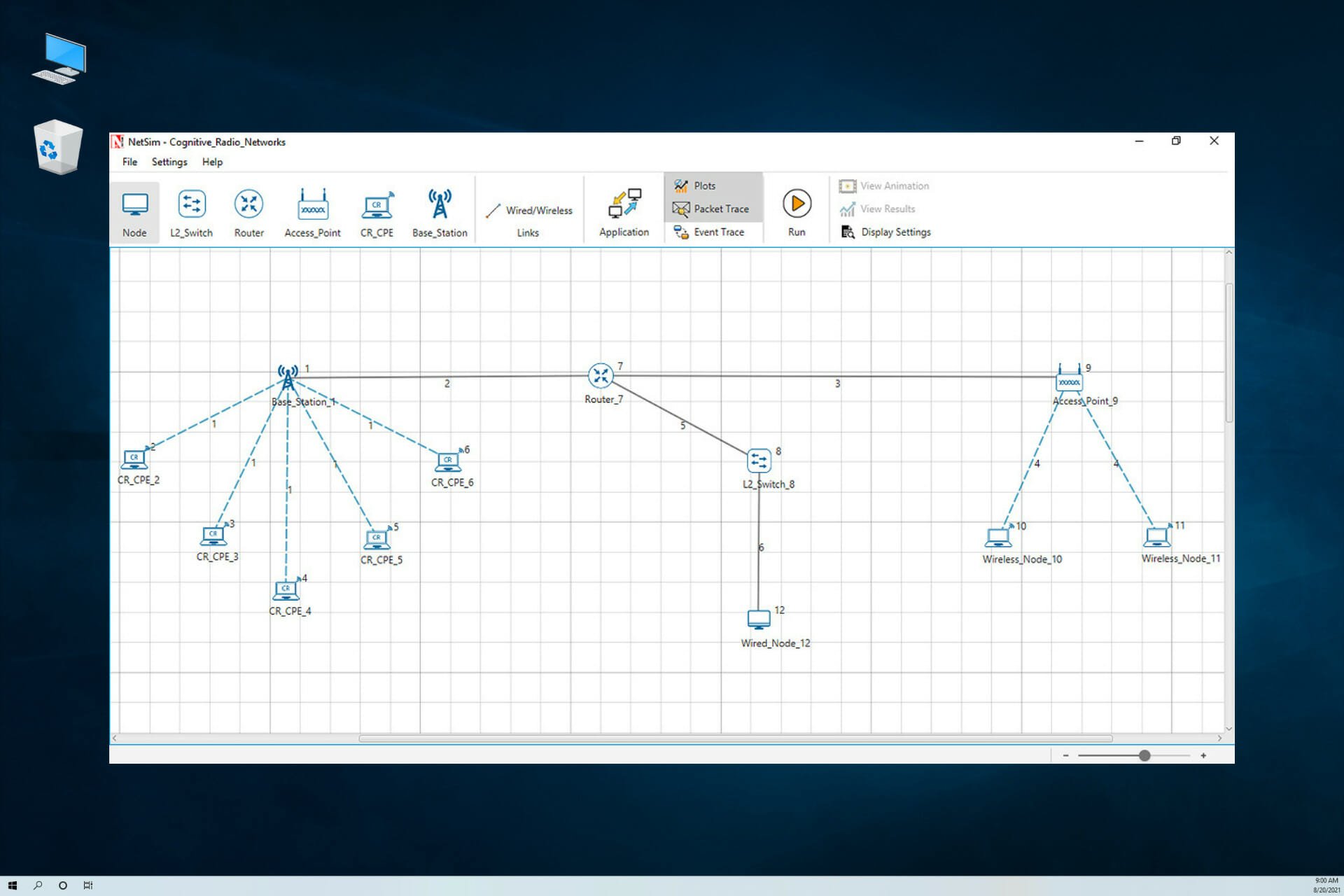Open the Settings menu
The height and width of the screenshot is (896, 1344).
coord(169,162)
